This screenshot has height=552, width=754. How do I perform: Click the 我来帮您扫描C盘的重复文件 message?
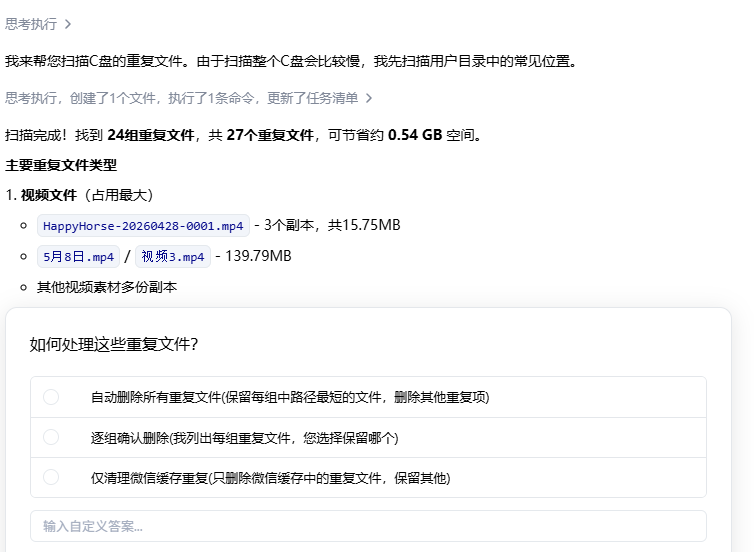pyautogui.click(x=291, y=61)
